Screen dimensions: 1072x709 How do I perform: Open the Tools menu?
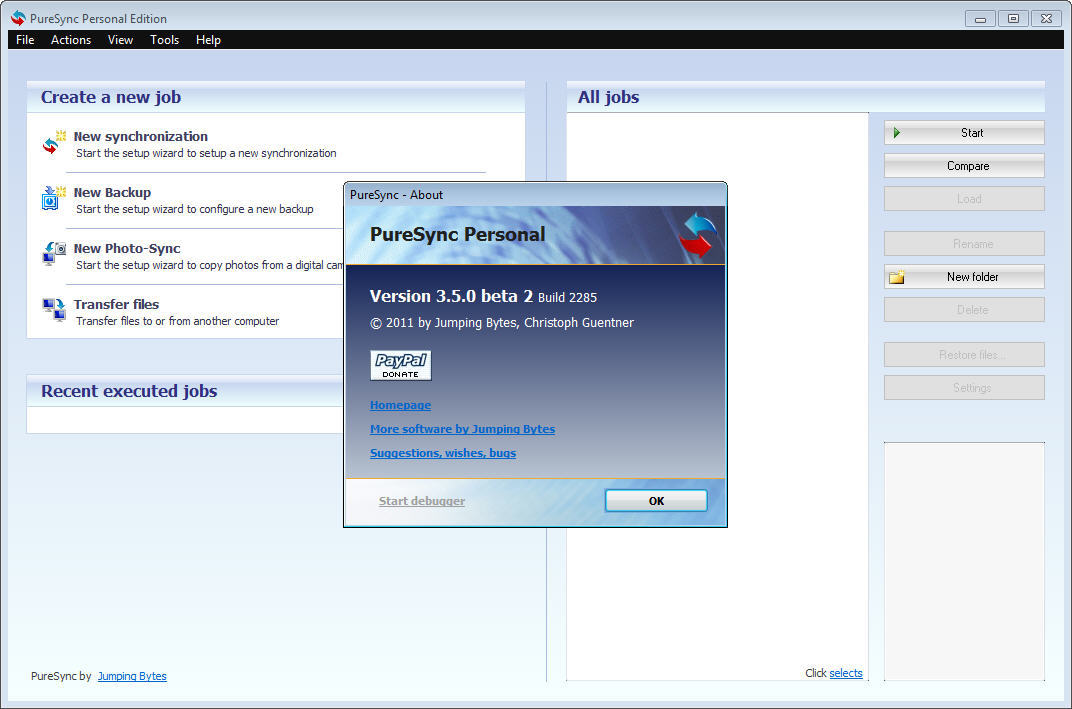pyautogui.click(x=164, y=40)
